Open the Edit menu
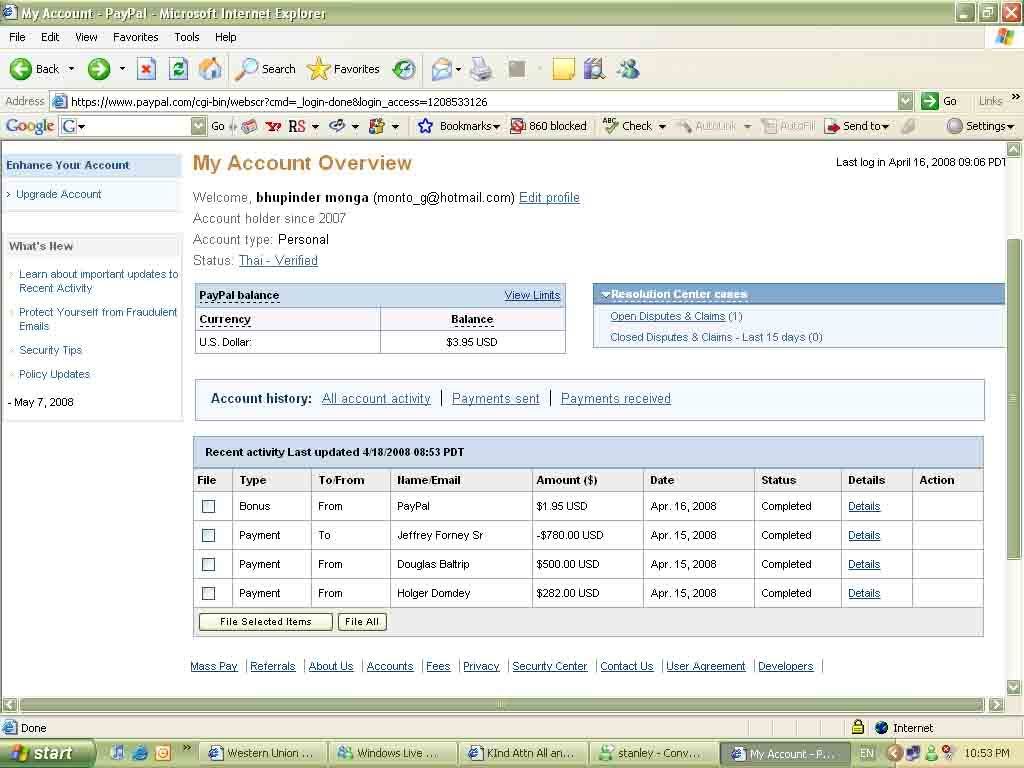 coord(50,37)
